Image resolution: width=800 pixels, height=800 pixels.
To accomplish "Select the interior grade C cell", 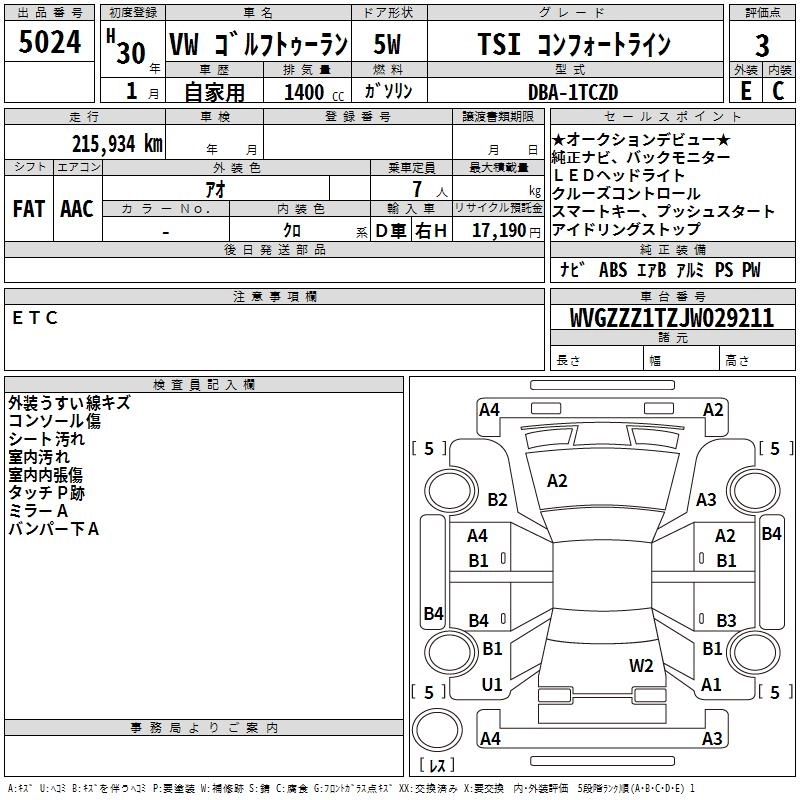I will click(778, 89).
